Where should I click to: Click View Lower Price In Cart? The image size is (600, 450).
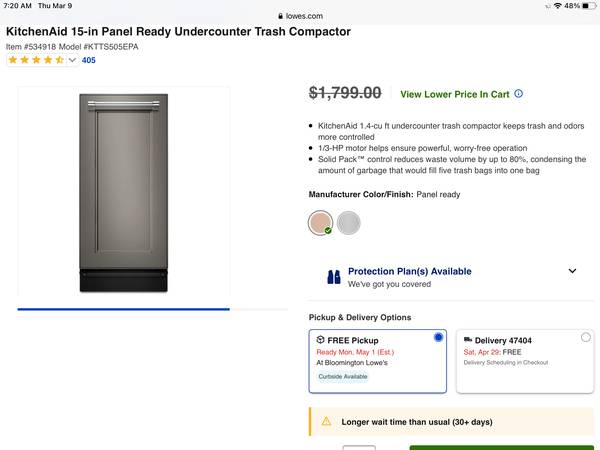(454, 94)
